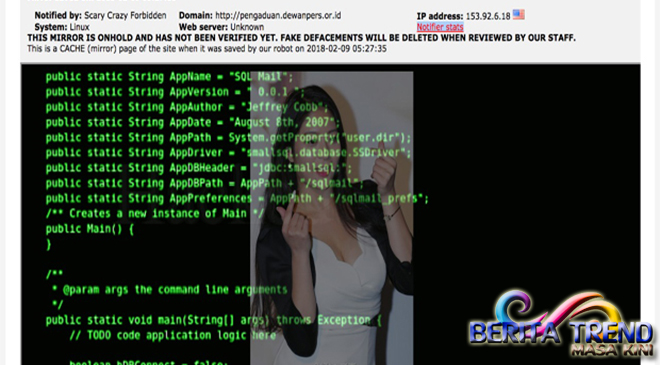The image size is (660, 365).
Task: Click the AppAuthor Jeffrey Cobb code line
Action: (x=186, y=107)
